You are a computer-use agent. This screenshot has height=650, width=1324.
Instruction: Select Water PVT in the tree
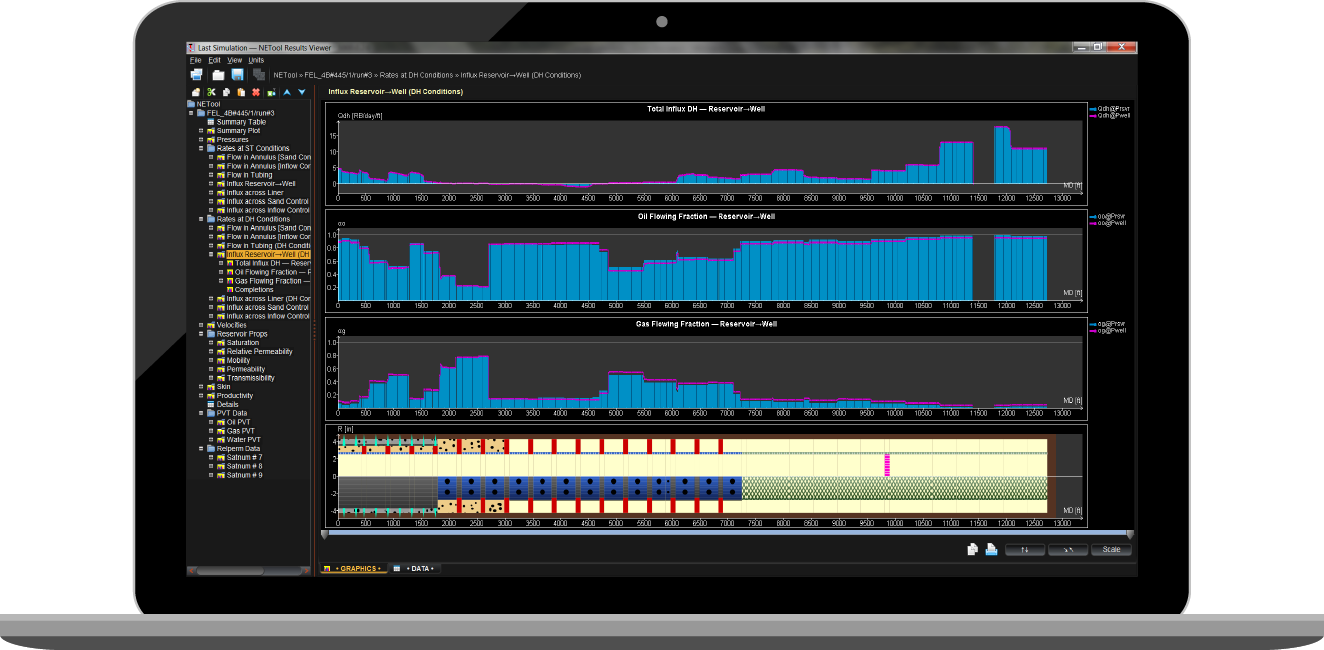tap(244, 439)
